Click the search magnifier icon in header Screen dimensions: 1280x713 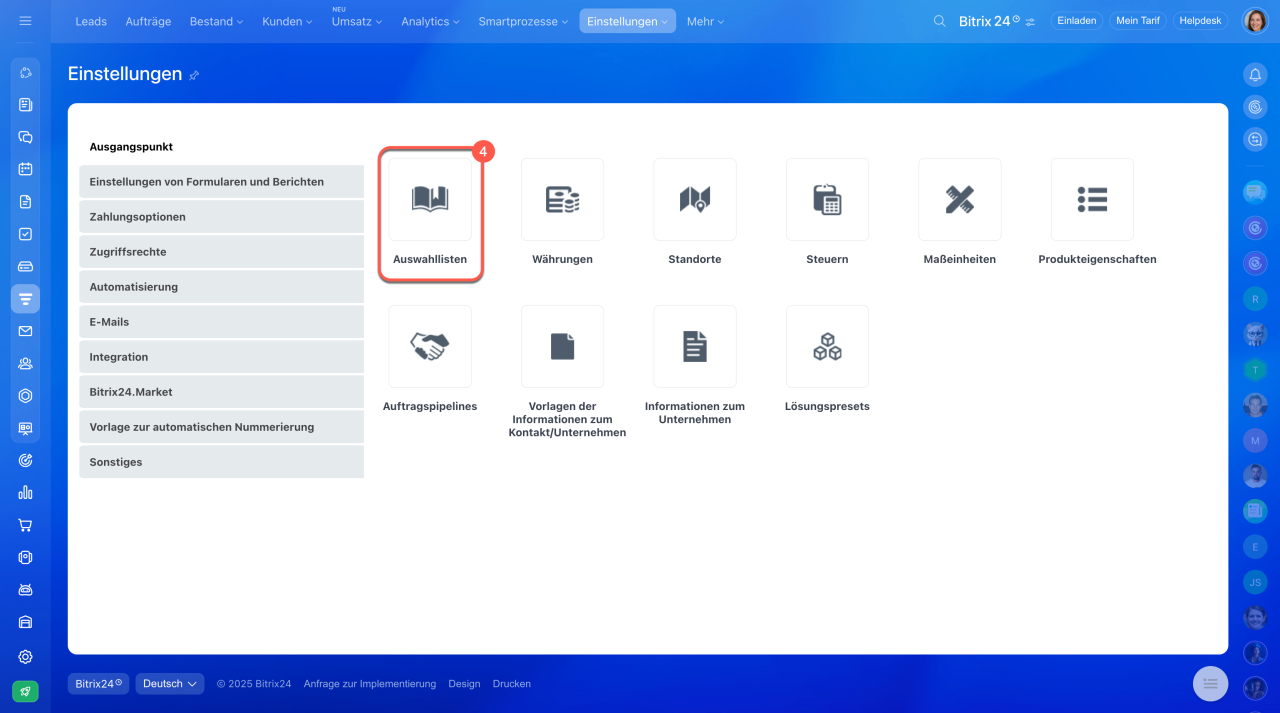pyautogui.click(x=939, y=21)
